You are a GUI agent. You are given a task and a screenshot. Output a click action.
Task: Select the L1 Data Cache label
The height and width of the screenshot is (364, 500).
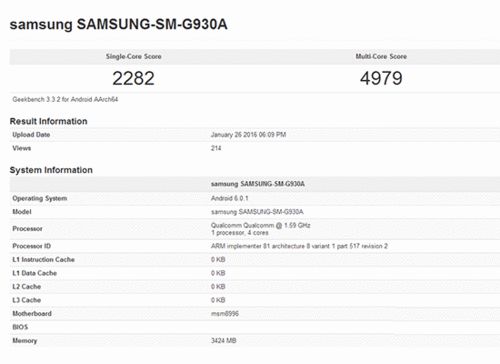tap(35, 273)
